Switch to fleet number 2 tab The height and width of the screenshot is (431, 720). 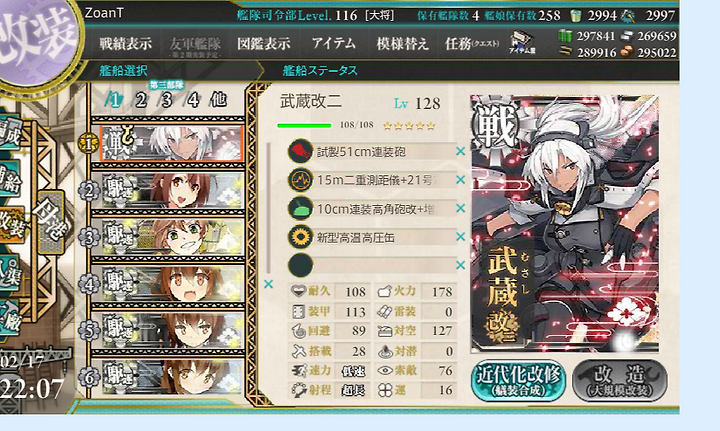[141, 100]
